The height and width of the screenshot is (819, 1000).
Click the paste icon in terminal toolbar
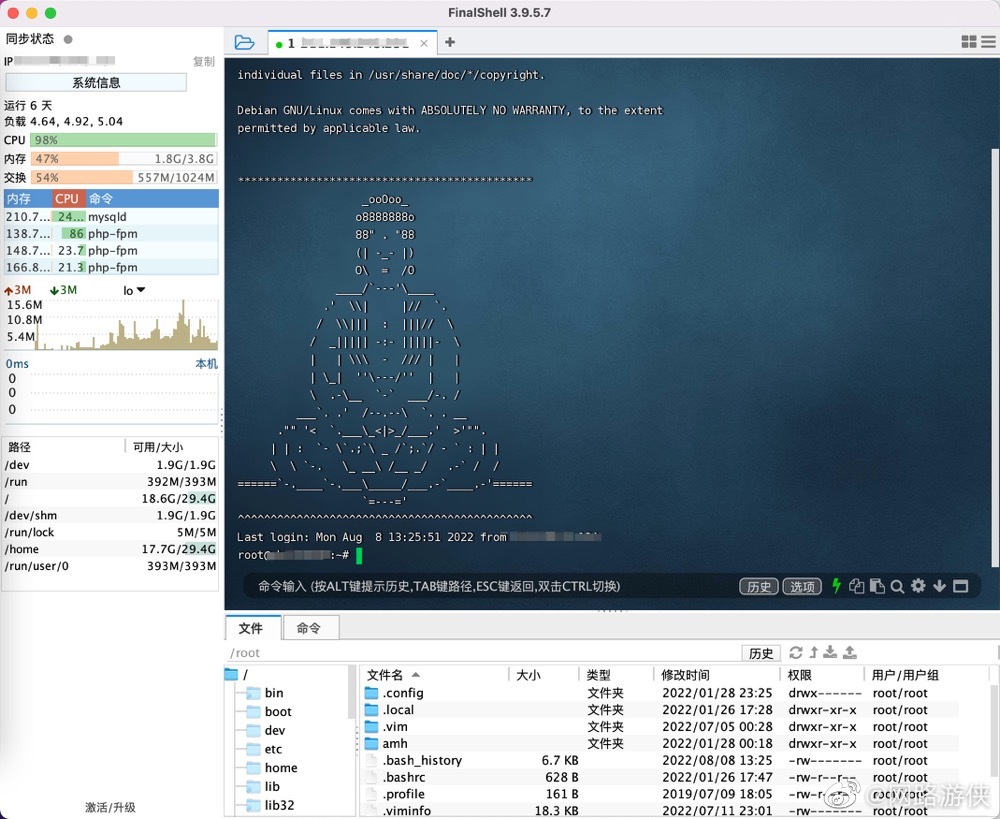tap(877, 586)
